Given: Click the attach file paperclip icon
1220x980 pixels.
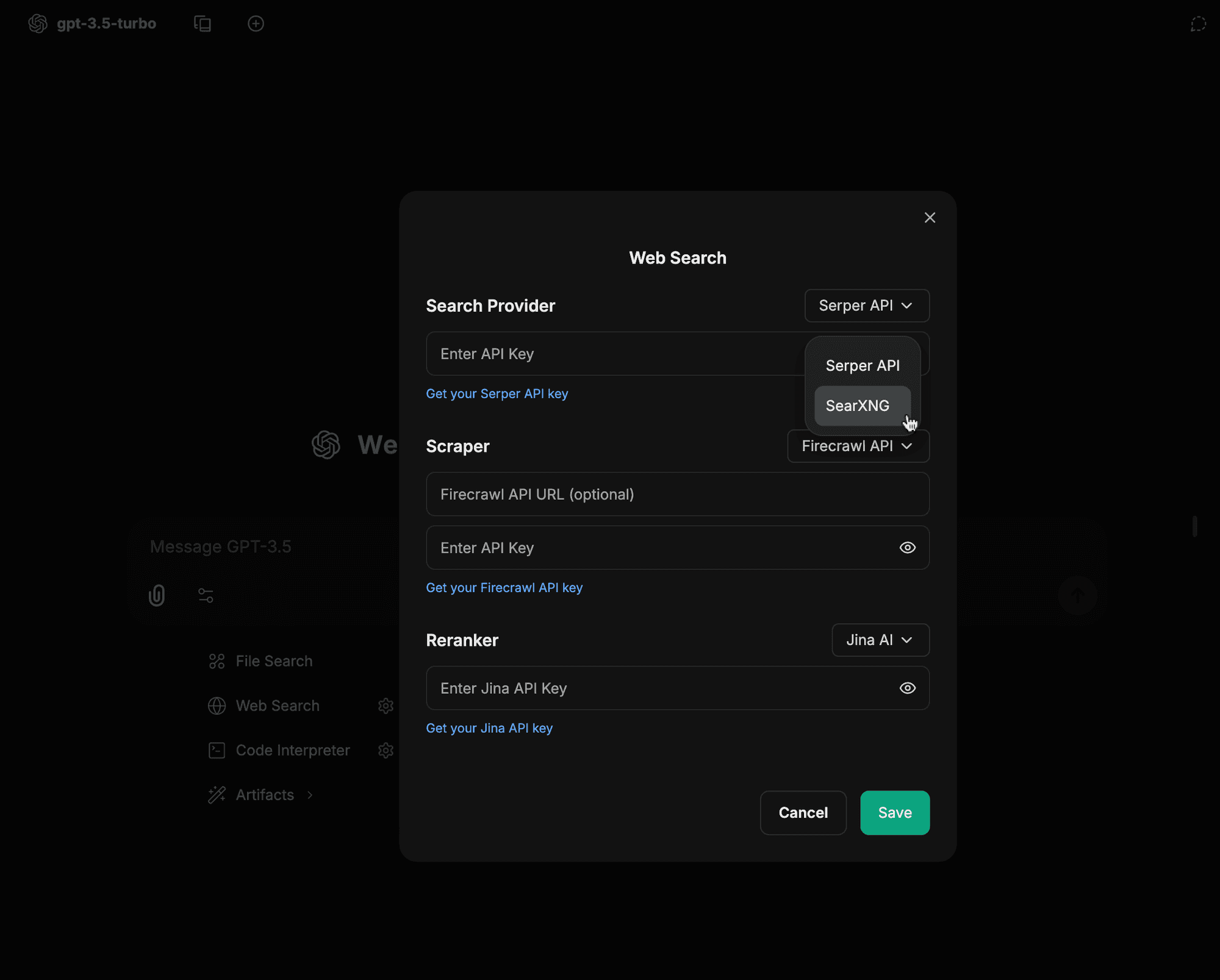Looking at the screenshot, I should point(157,595).
